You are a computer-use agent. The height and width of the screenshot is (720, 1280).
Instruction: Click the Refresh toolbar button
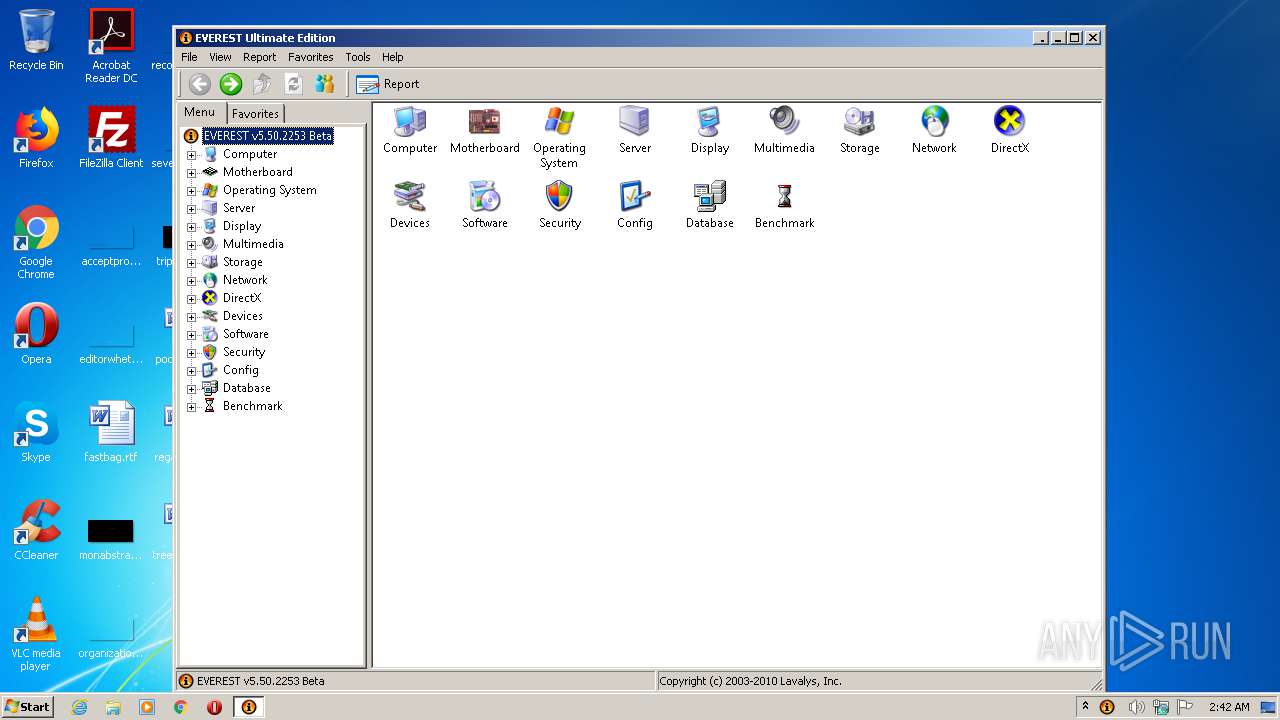point(293,84)
